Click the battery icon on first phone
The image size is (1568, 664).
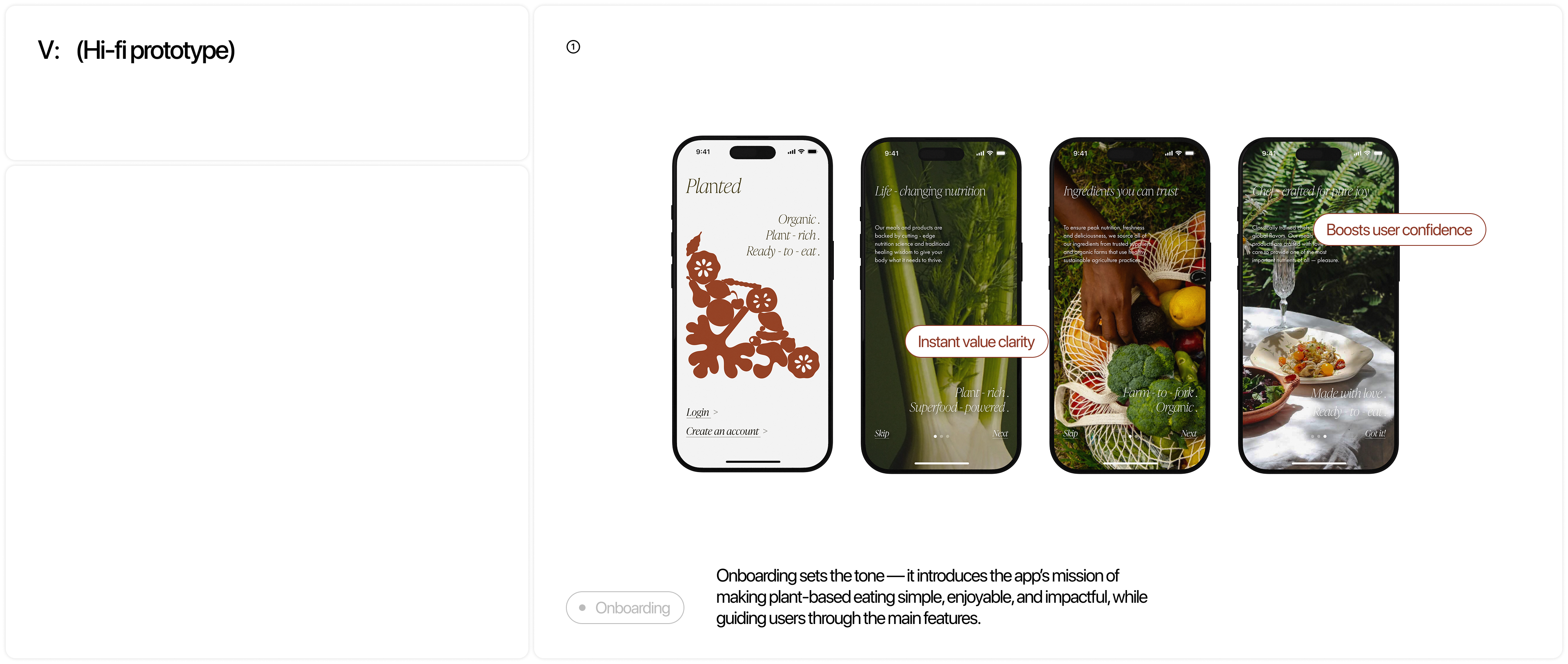(x=812, y=152)
